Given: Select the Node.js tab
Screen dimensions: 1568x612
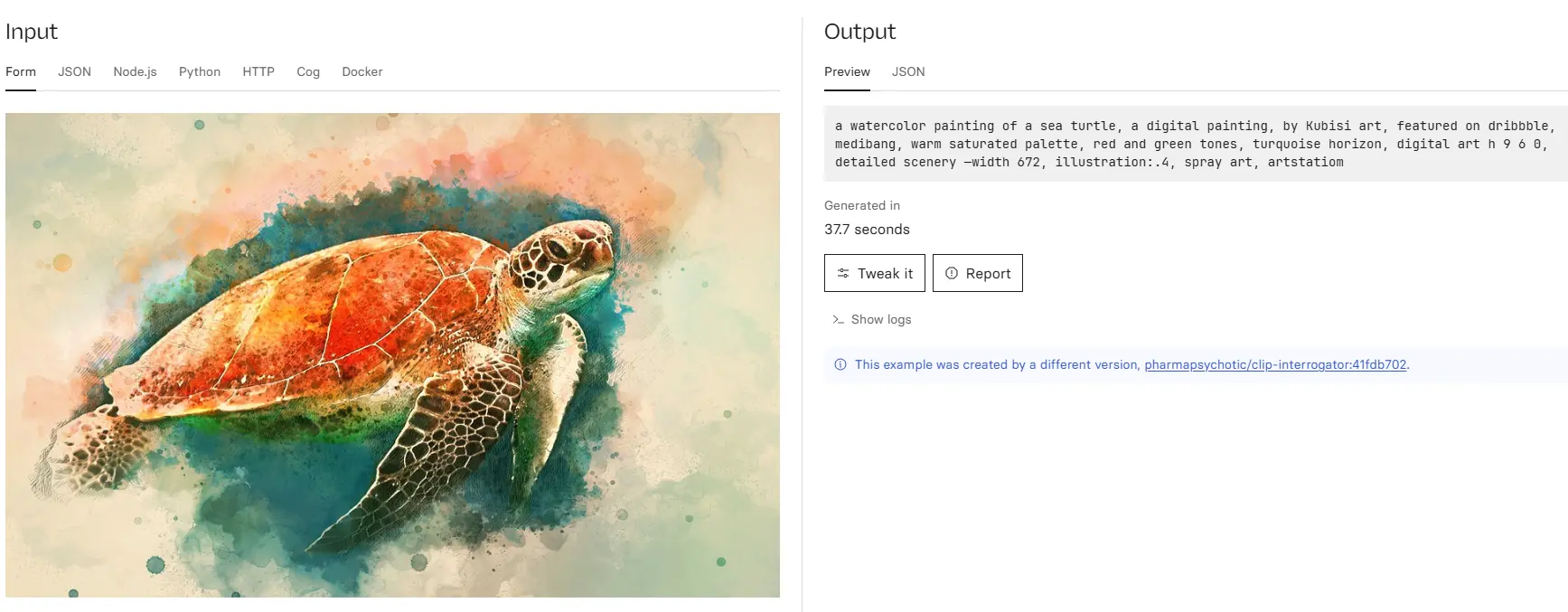Looking at the screenshot, I should (x=135, y=71).
